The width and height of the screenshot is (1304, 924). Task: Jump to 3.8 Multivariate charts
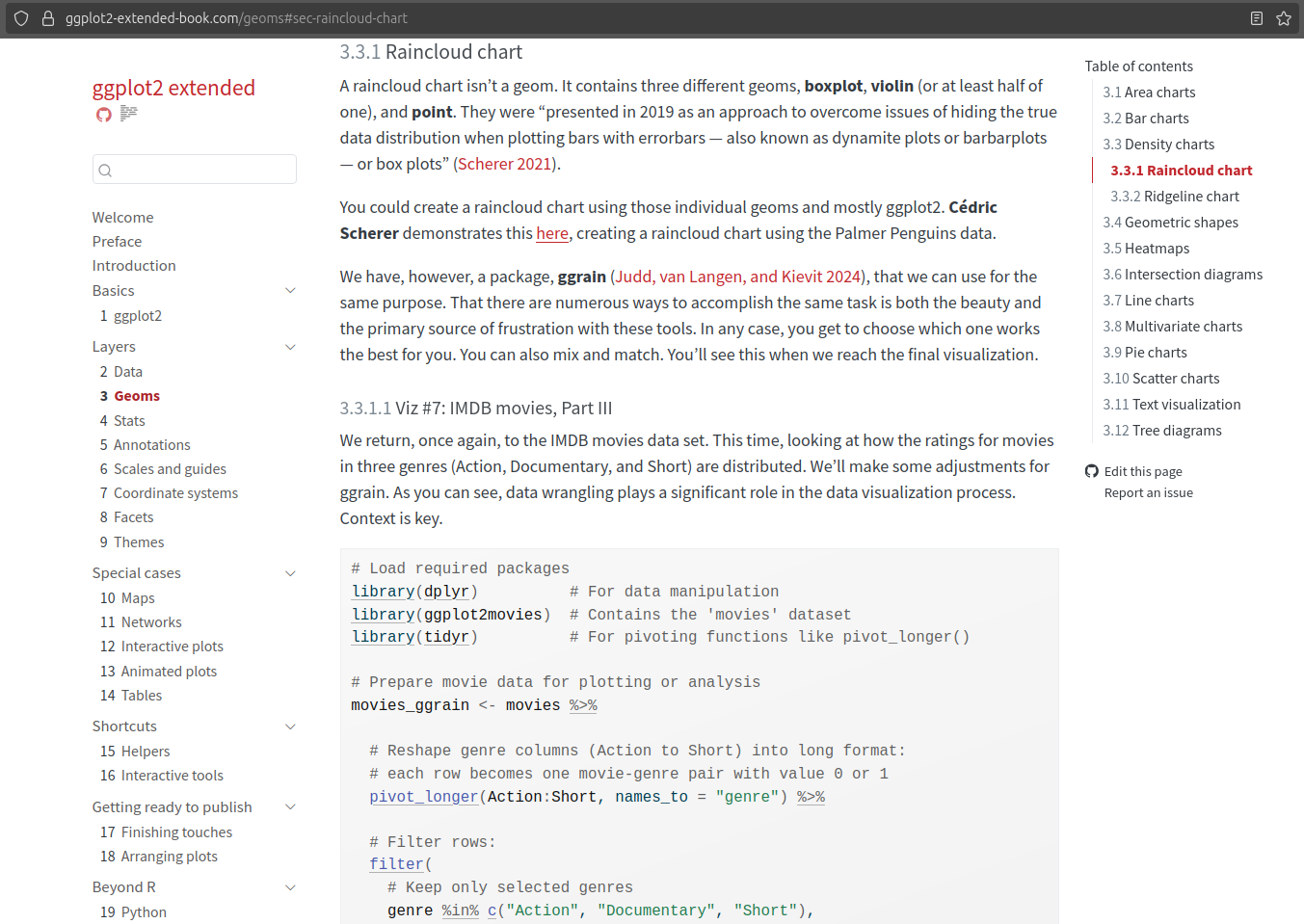click(x=1173, y=327)
